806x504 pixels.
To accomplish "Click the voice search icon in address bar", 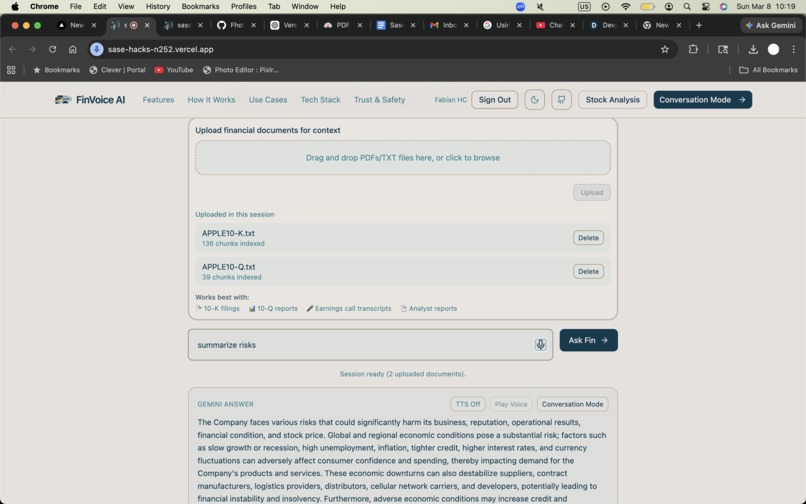I will point(97,49).
